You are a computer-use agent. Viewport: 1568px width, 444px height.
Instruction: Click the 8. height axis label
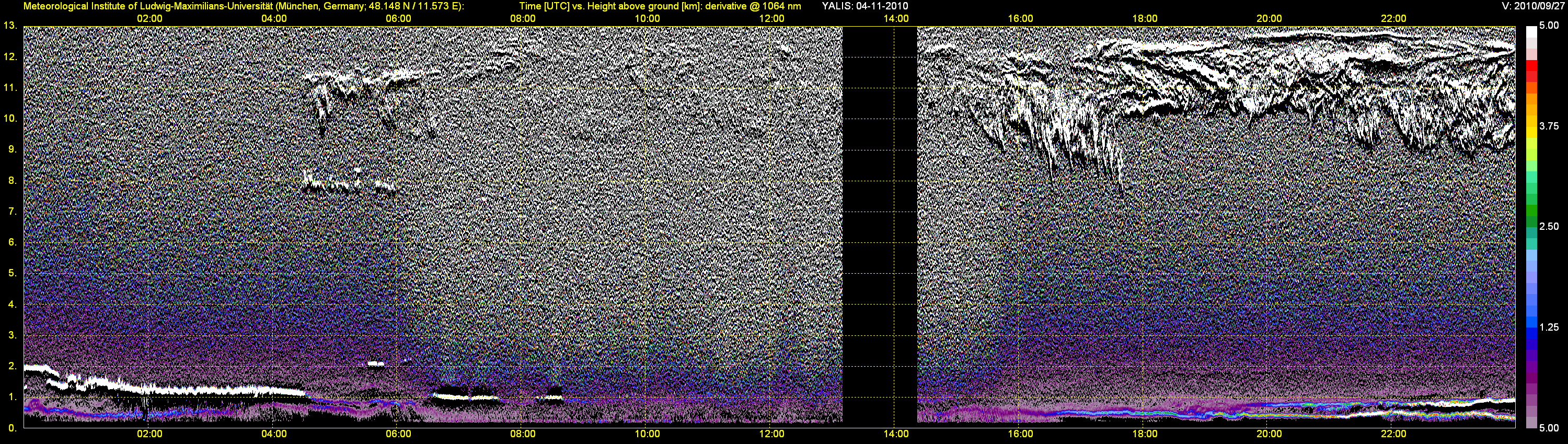[x=12, y=180]
